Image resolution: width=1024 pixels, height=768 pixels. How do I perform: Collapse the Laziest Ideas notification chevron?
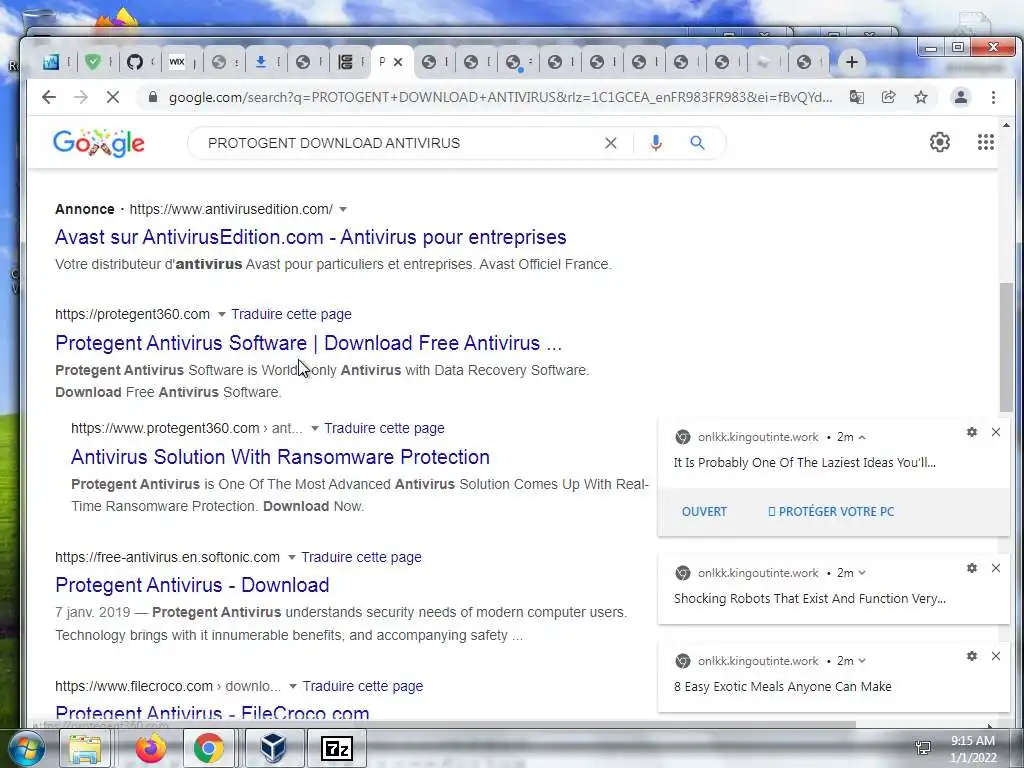pyautogui.click(x=862, y=437)
